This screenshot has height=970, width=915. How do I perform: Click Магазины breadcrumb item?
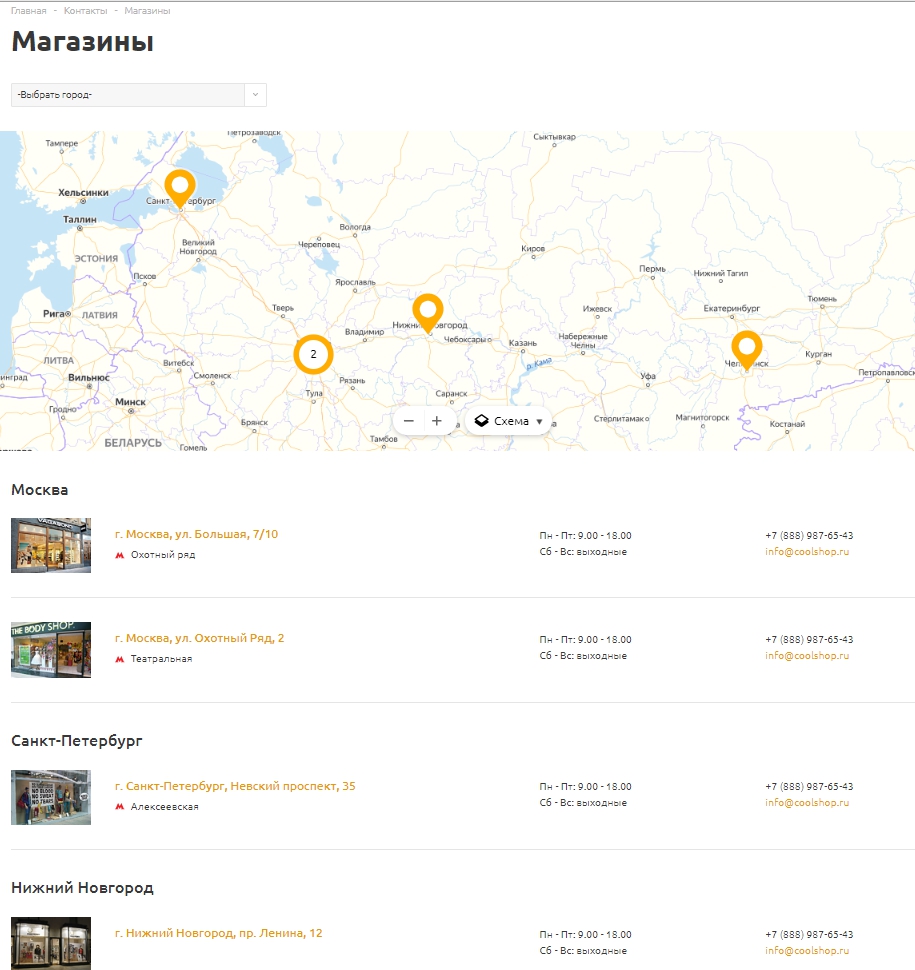pyautogui.click(x=147, y=11)
